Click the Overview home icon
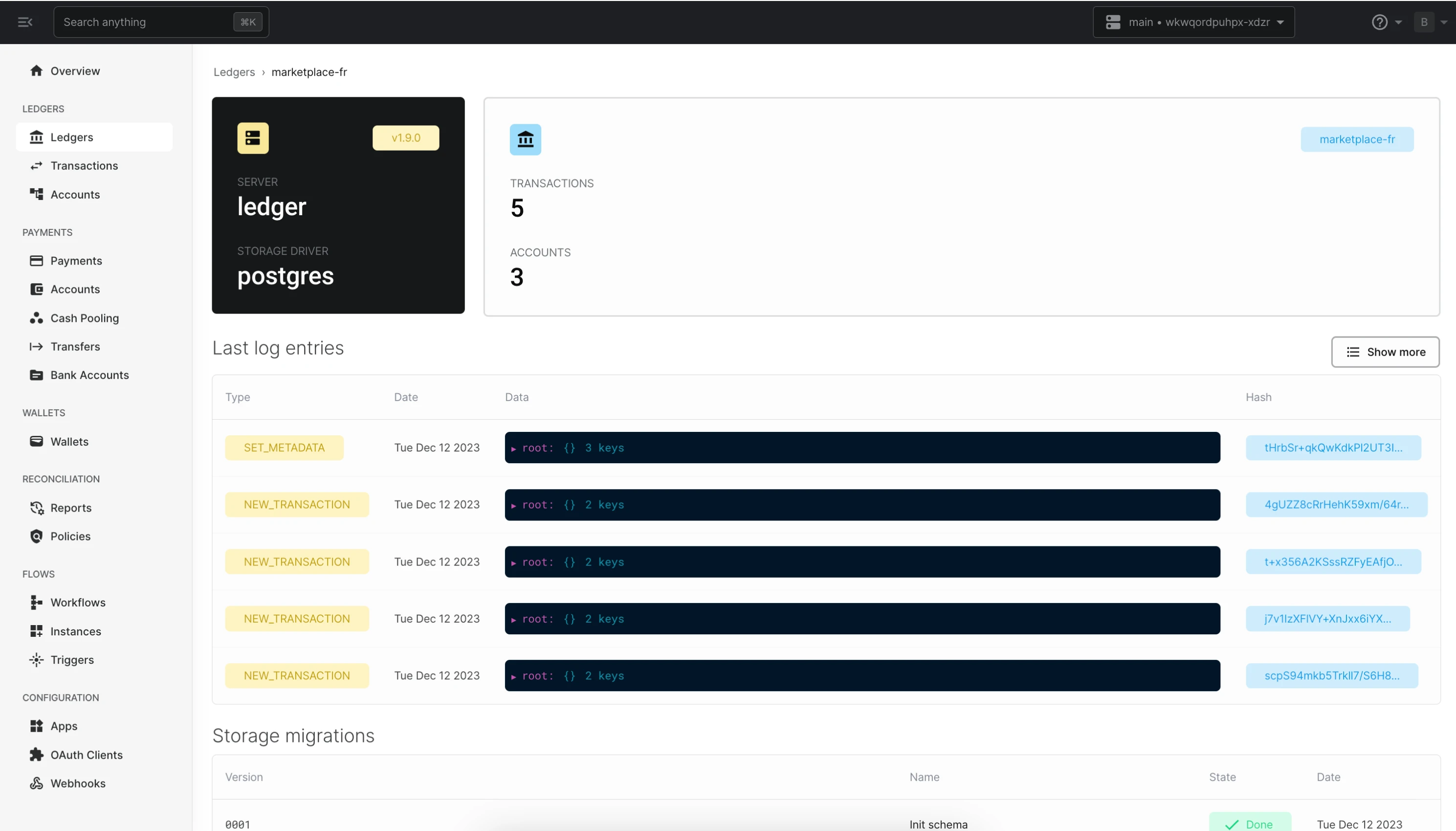 37,70
